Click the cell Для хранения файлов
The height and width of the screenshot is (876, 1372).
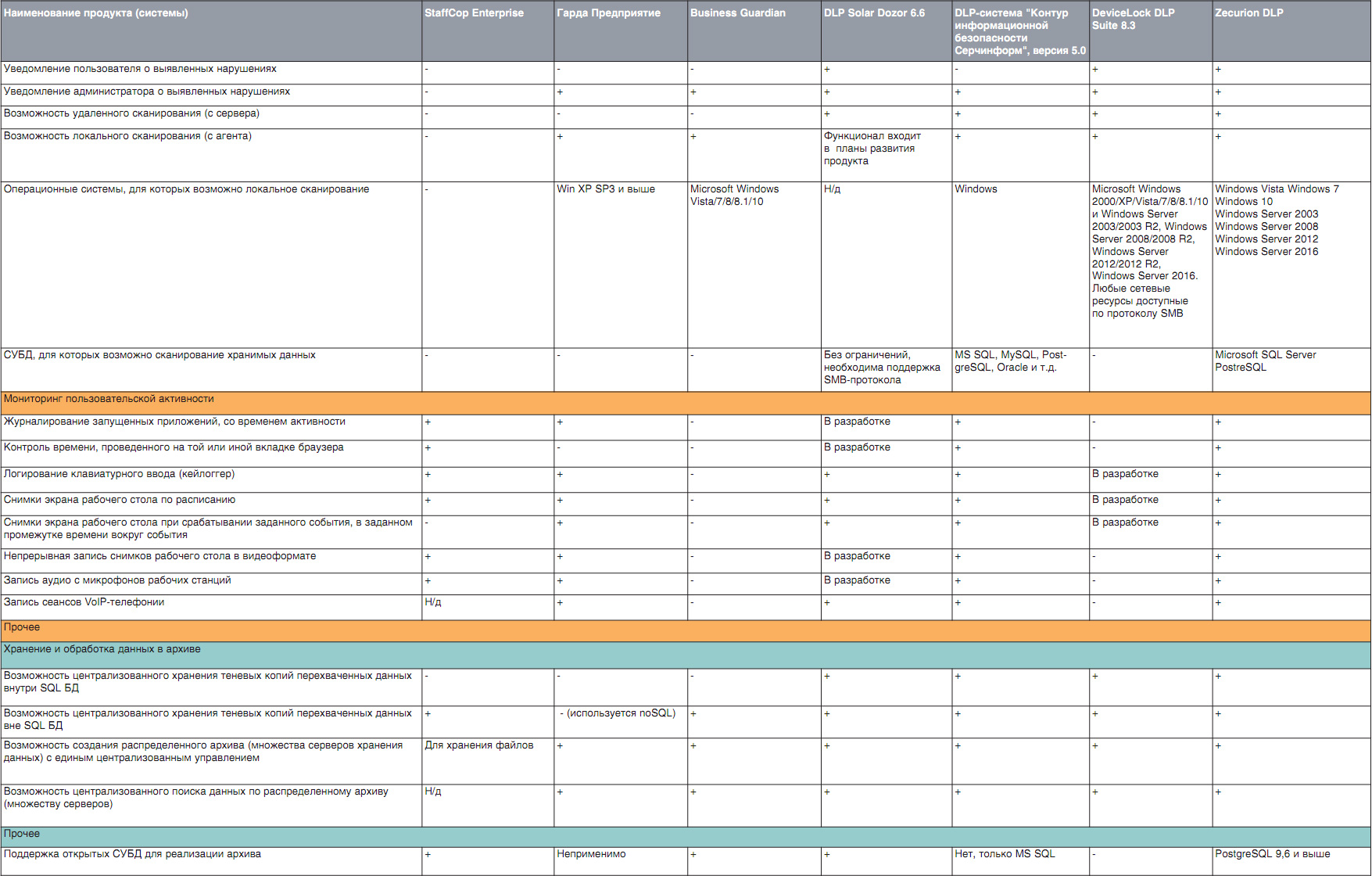(488, 762)
